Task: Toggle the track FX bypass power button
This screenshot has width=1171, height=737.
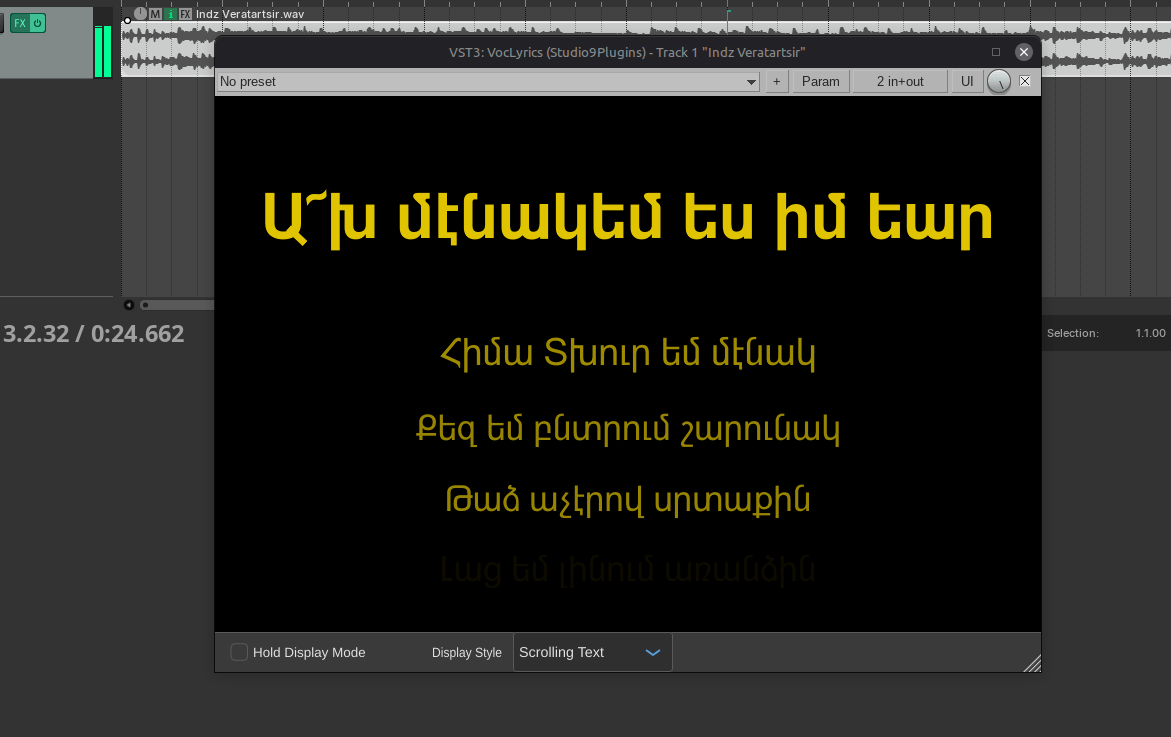Action: click(37, 23)
